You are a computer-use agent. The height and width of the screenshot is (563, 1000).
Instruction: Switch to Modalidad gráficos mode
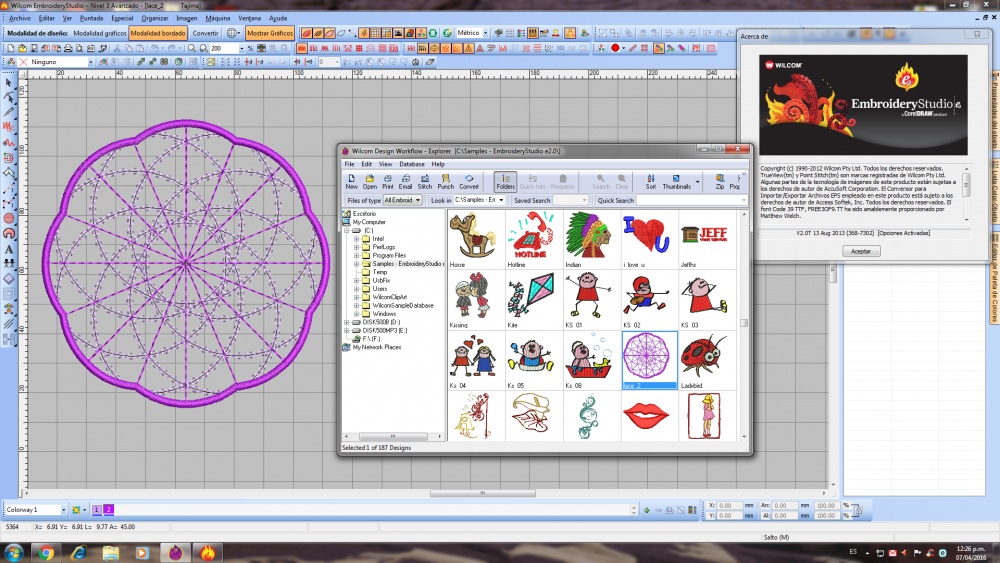tap(99, 33)
